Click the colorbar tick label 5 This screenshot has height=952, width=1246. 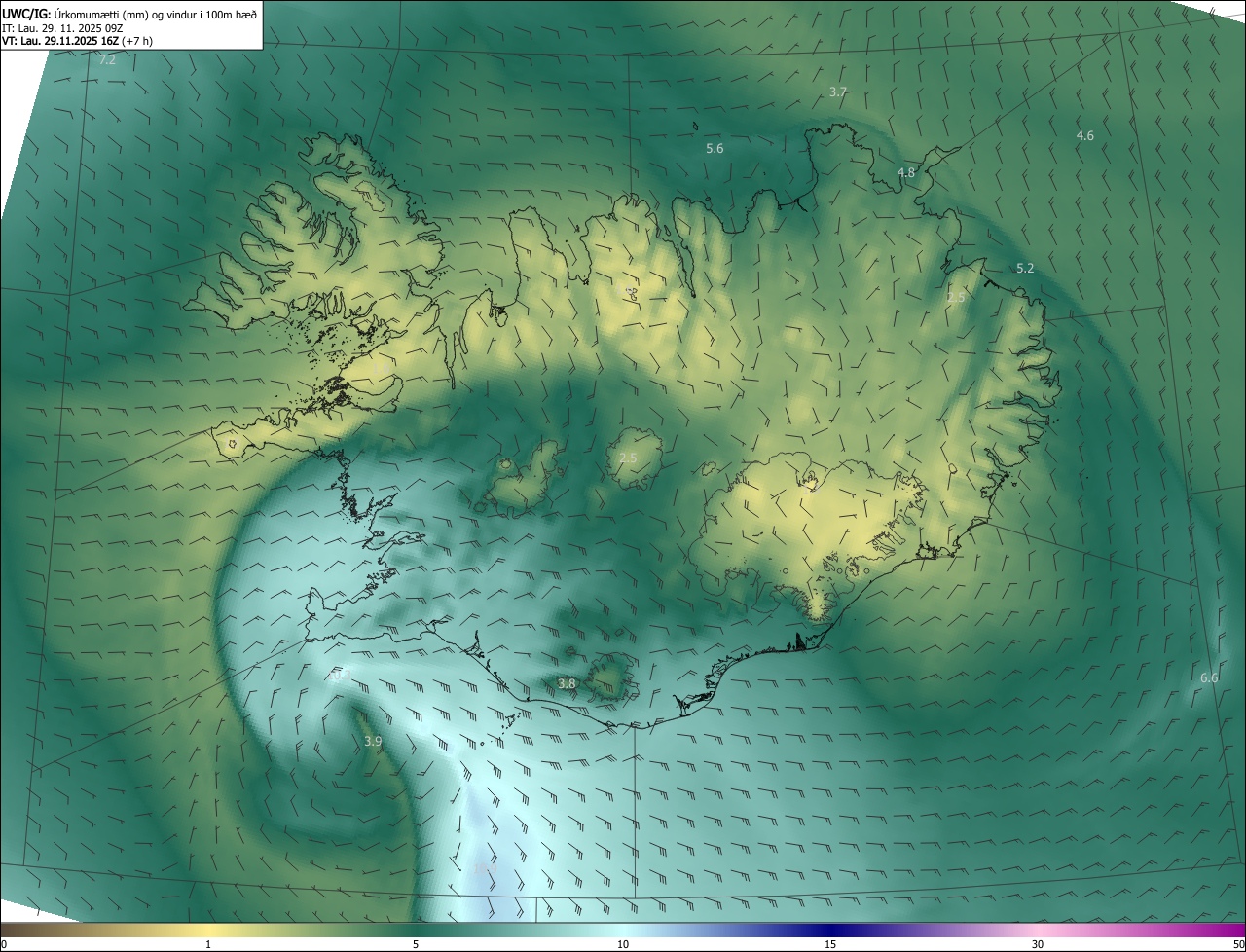pyautogui.click(x=416, y=944)
